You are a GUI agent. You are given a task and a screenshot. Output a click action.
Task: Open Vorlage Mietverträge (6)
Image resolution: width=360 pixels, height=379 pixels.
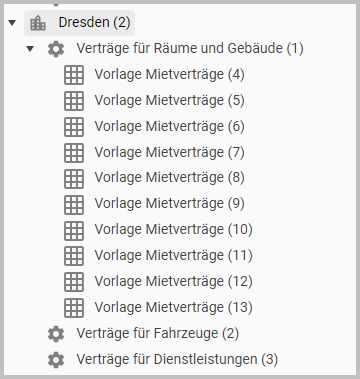click(169, 126)
